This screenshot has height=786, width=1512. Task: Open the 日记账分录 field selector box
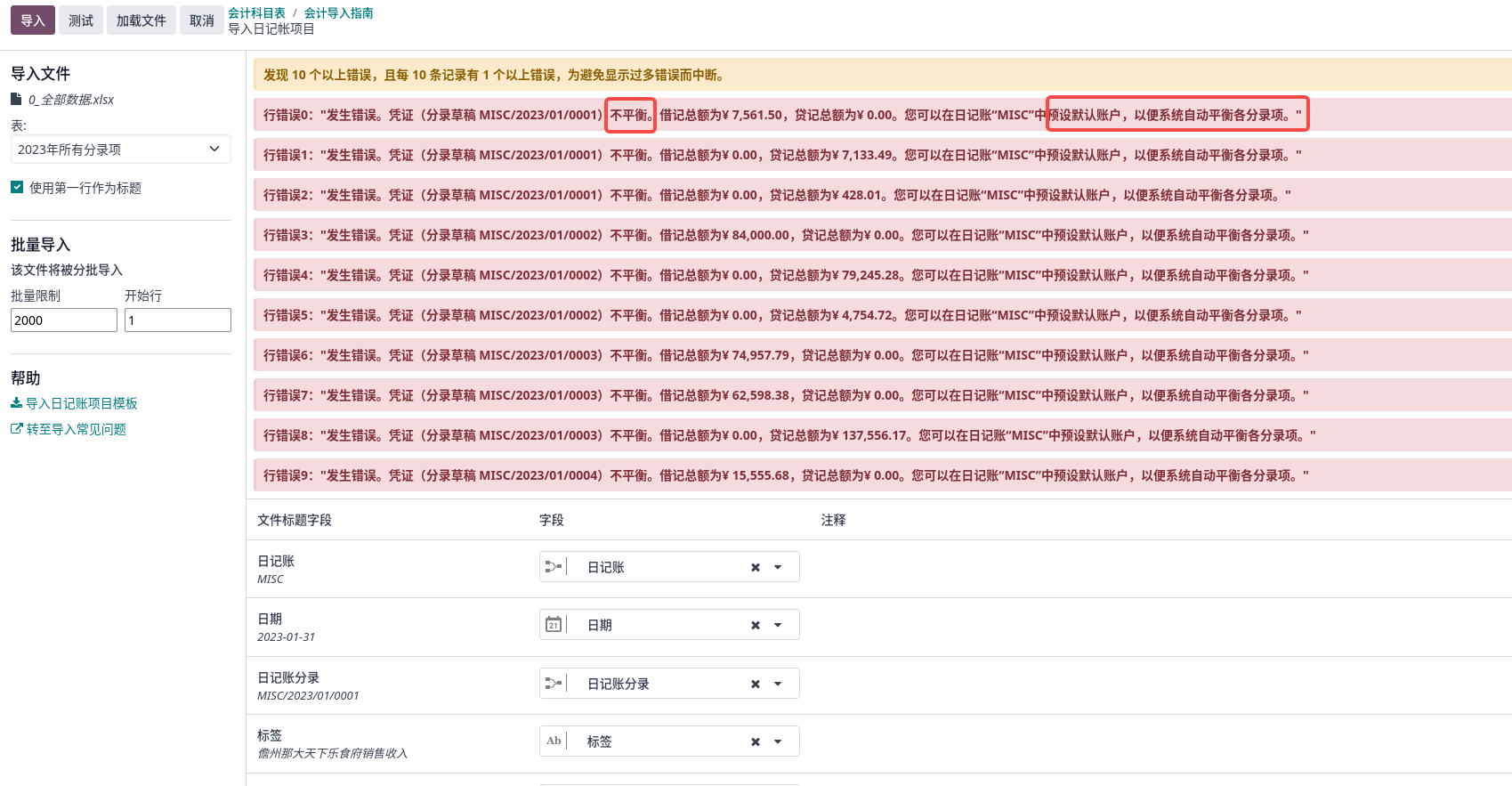click(x=669, y=684)
